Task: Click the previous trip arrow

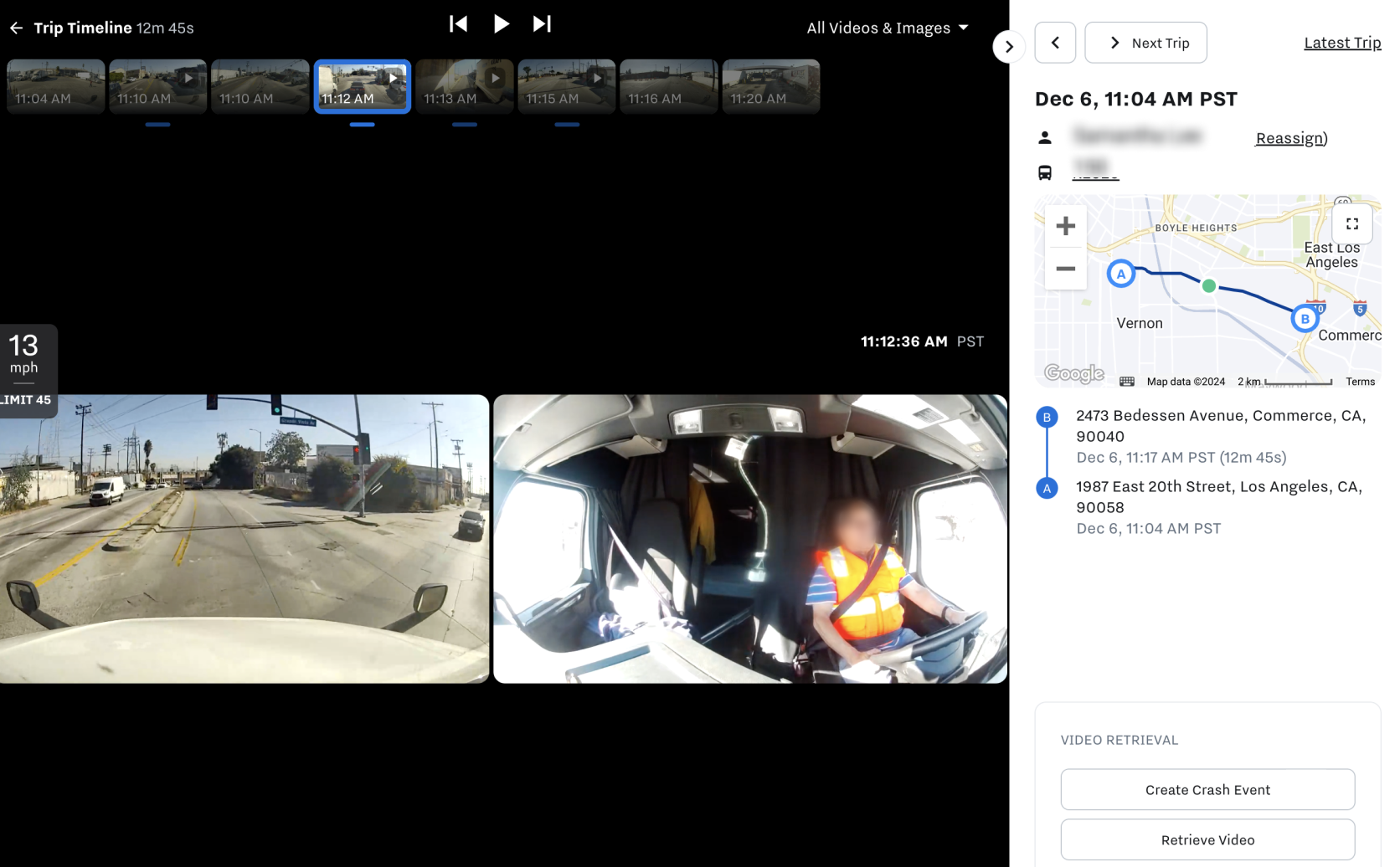Action: [1055, 42]
